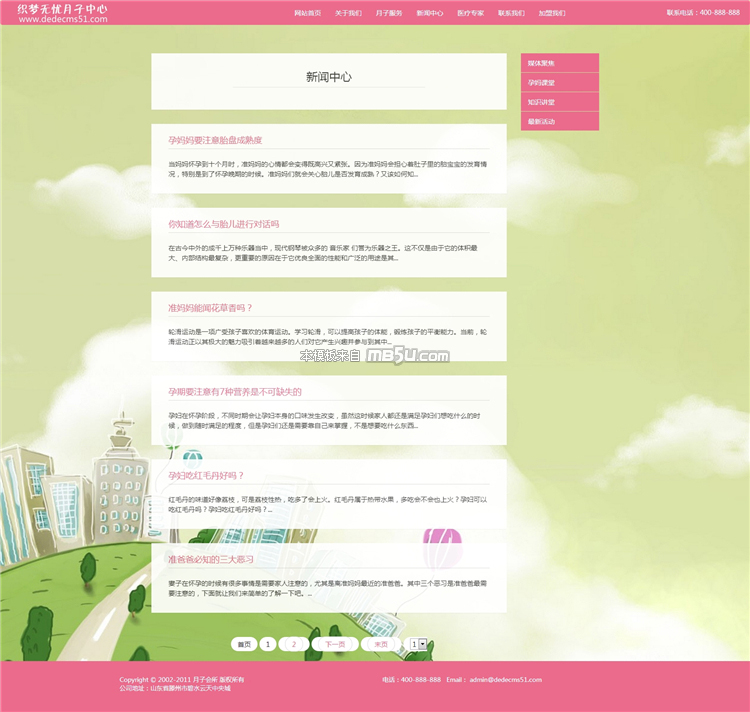Click the 织梦无忧月子中心 site logo

(62, 12)
